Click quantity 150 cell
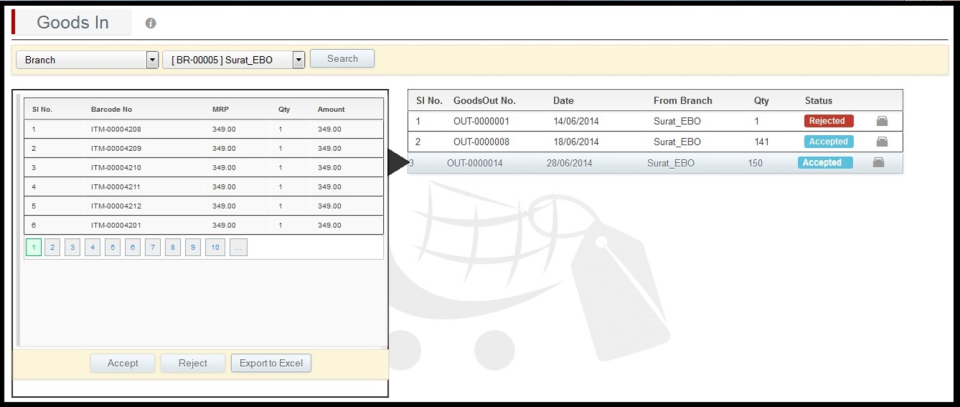 click(756, 163)
